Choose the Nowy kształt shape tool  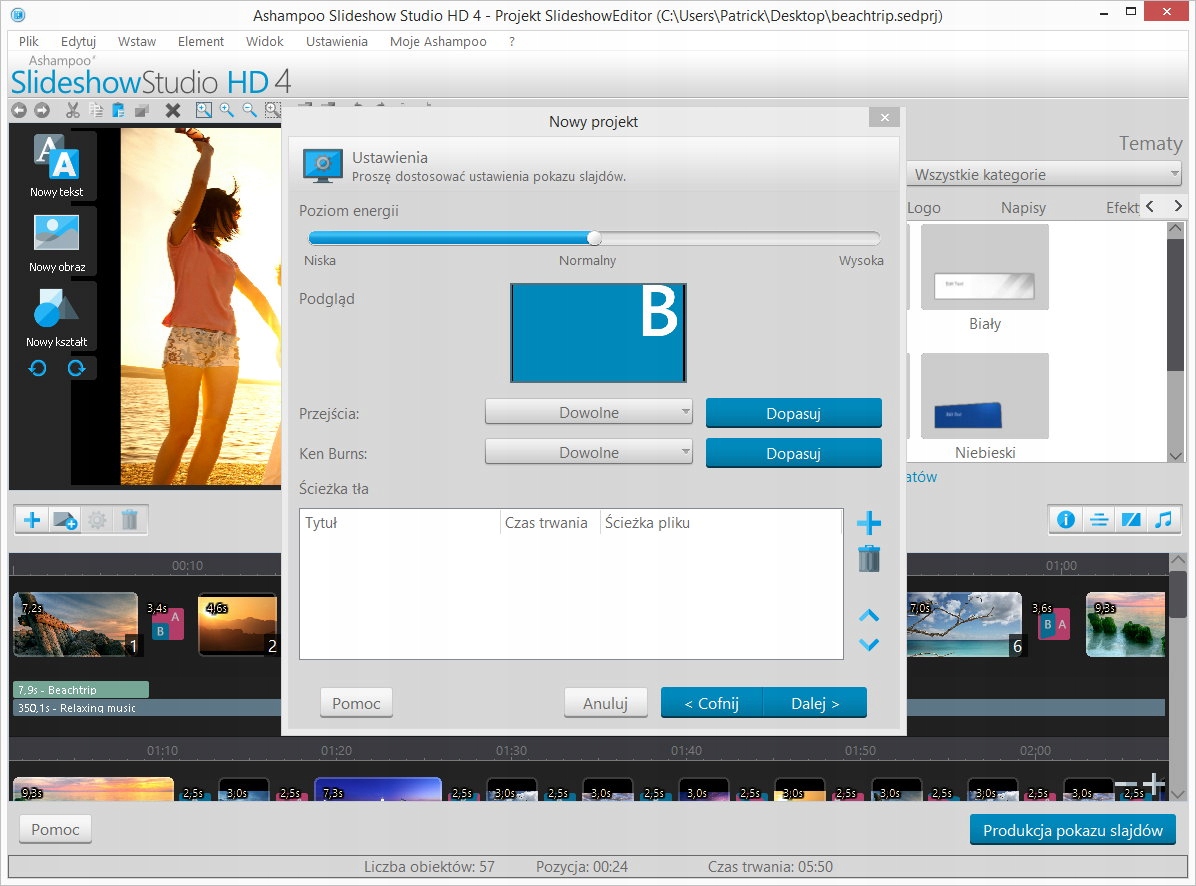pyautogui.click(x=56, y=315)
